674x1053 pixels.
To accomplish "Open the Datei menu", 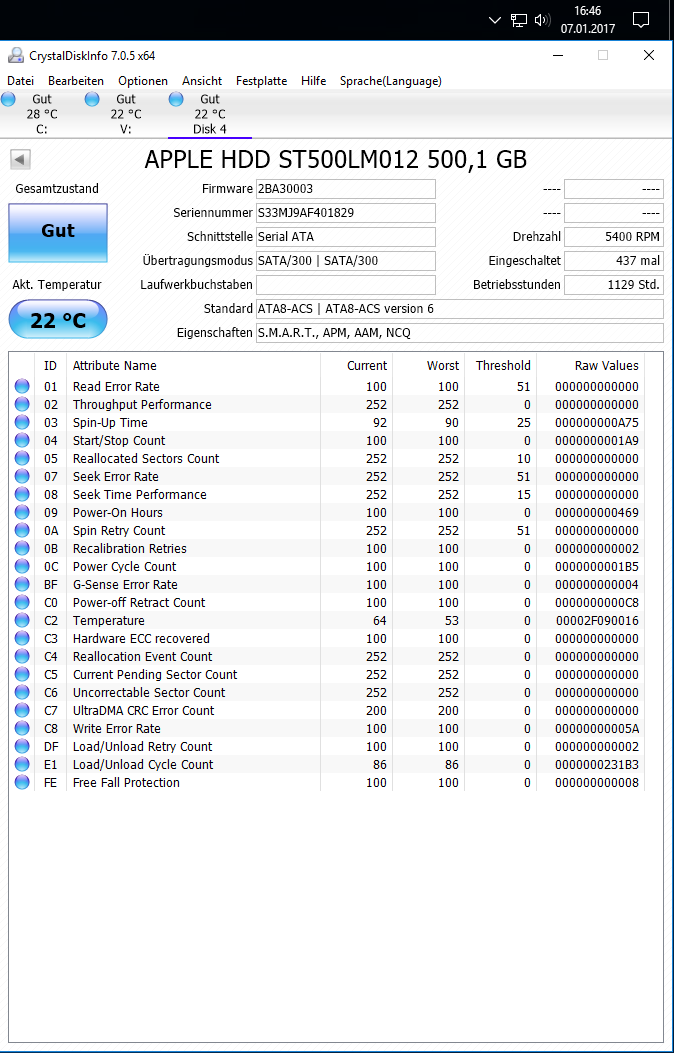I will pos(20,81).
